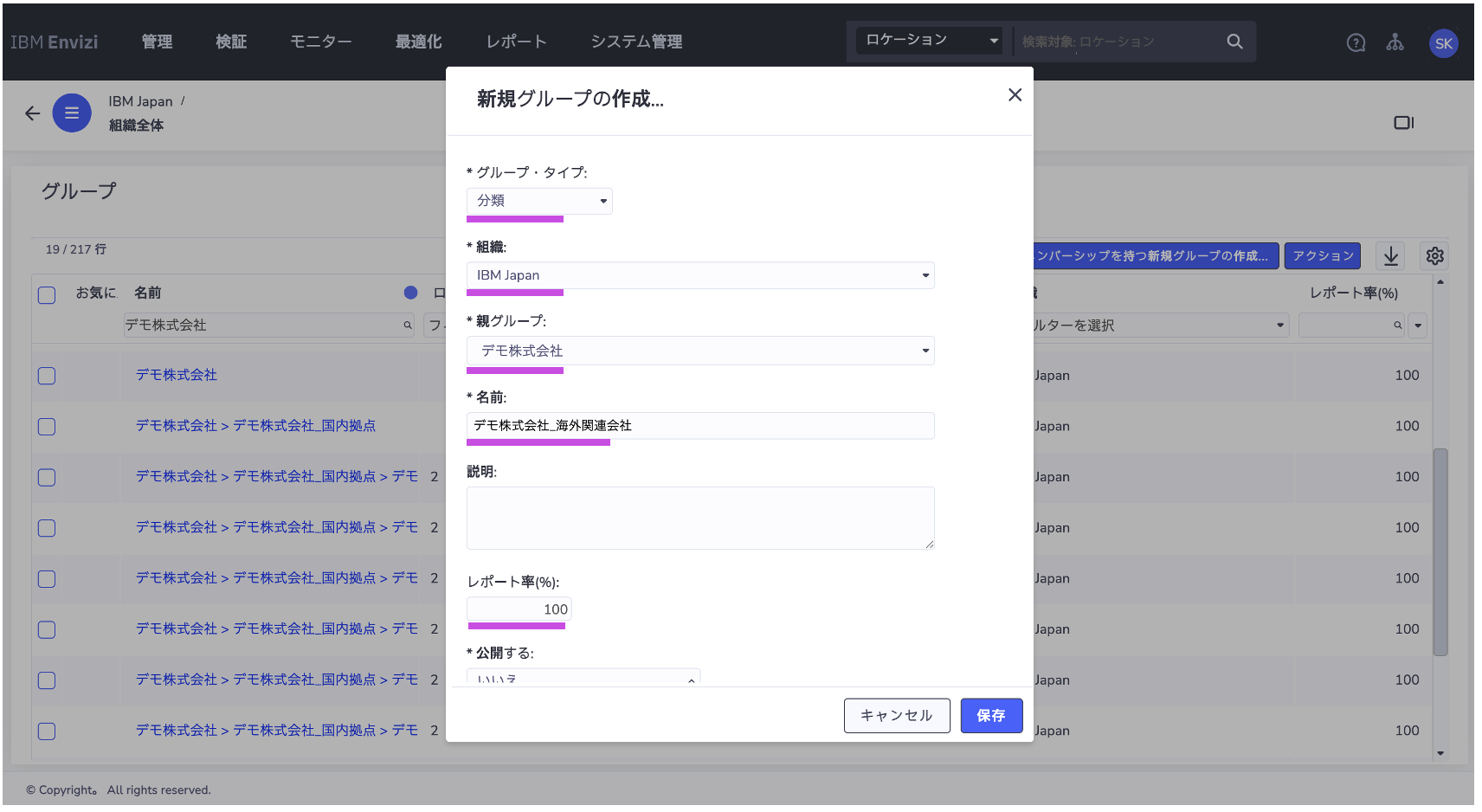Click the blue circular menu icon near IBM Japan
Viewport: 1482px width, 812px height.
(72, 113)
